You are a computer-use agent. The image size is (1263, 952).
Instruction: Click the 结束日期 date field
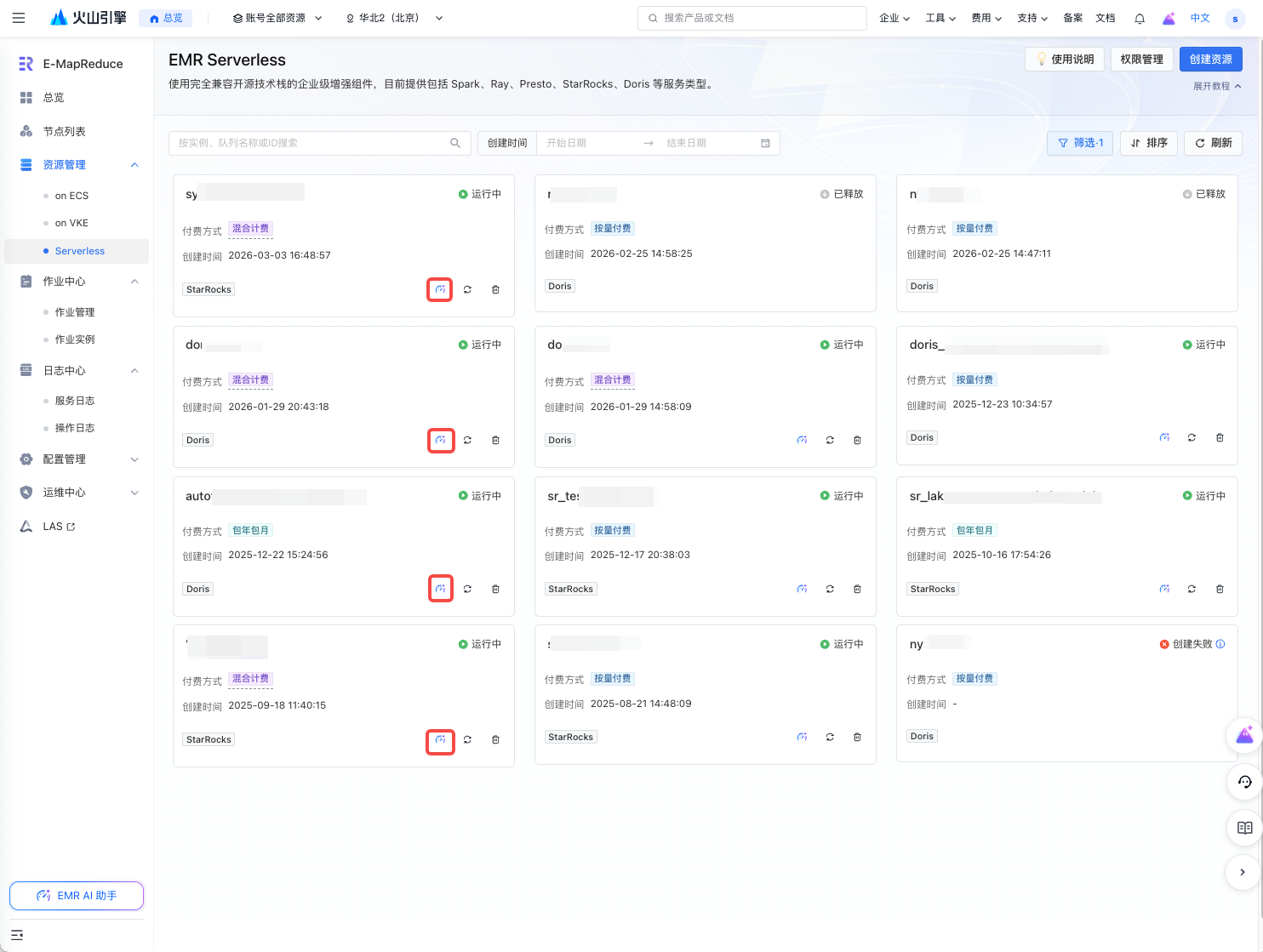pyautogui.click(x=706, y=143)
